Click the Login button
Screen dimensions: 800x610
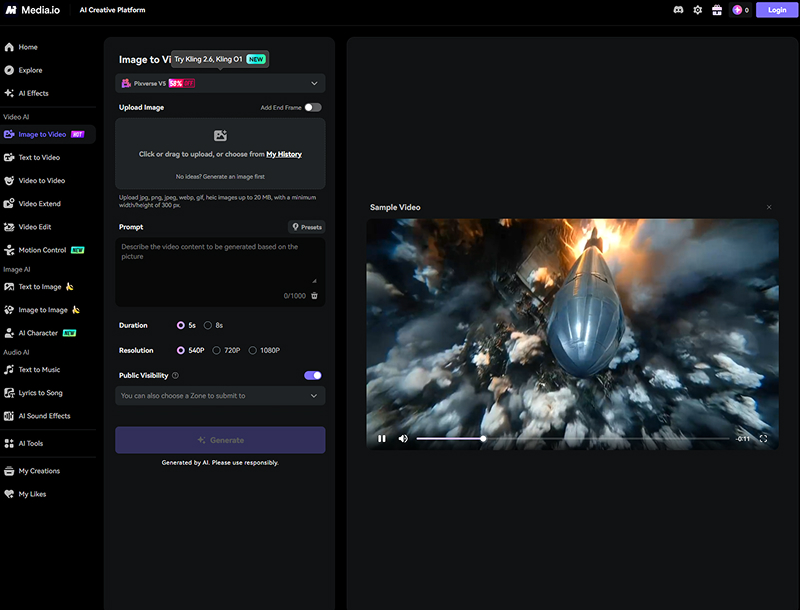pos(777,9)
